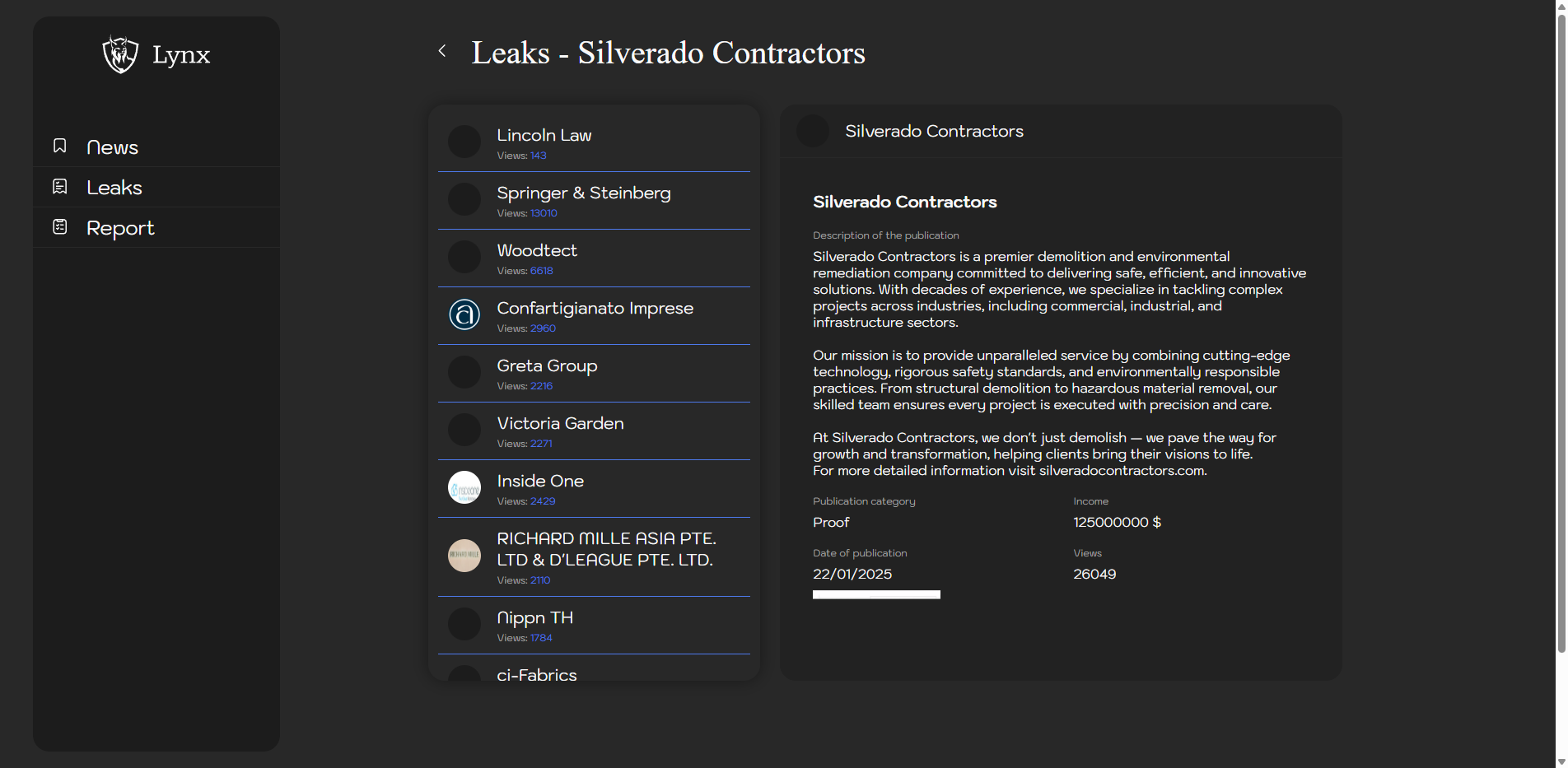Click the bookmark icon beside News
The image size is (1568, 768).
coord(60,147)
